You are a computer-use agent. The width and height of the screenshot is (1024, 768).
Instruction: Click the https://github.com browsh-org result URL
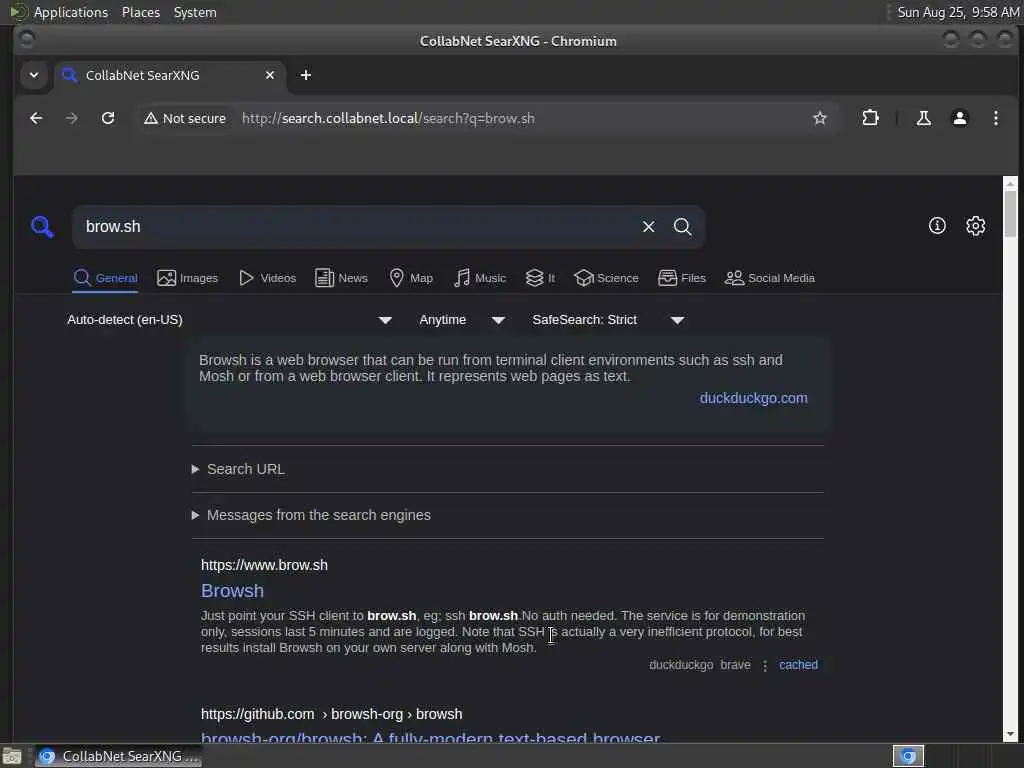click(x=332, y=714)
